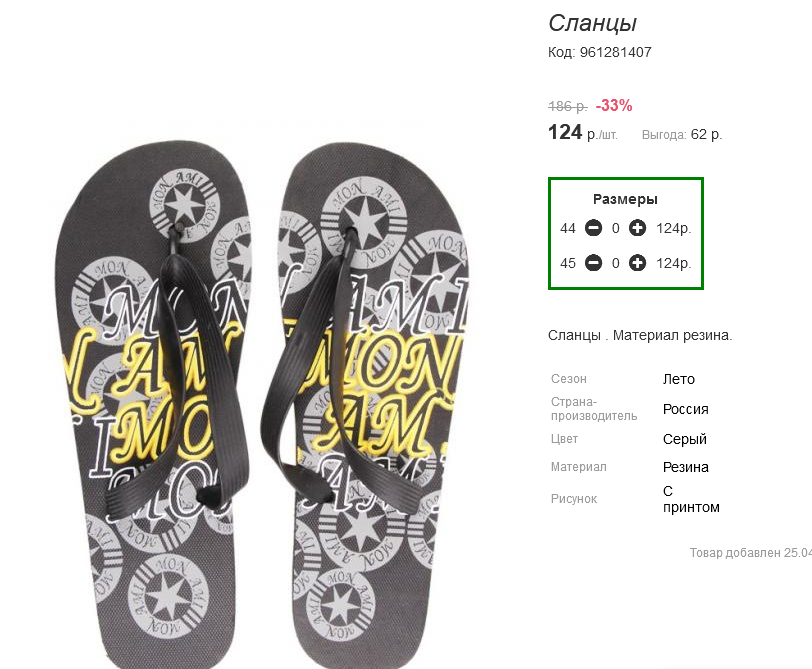Select the product code 961281407

[615, 52]
